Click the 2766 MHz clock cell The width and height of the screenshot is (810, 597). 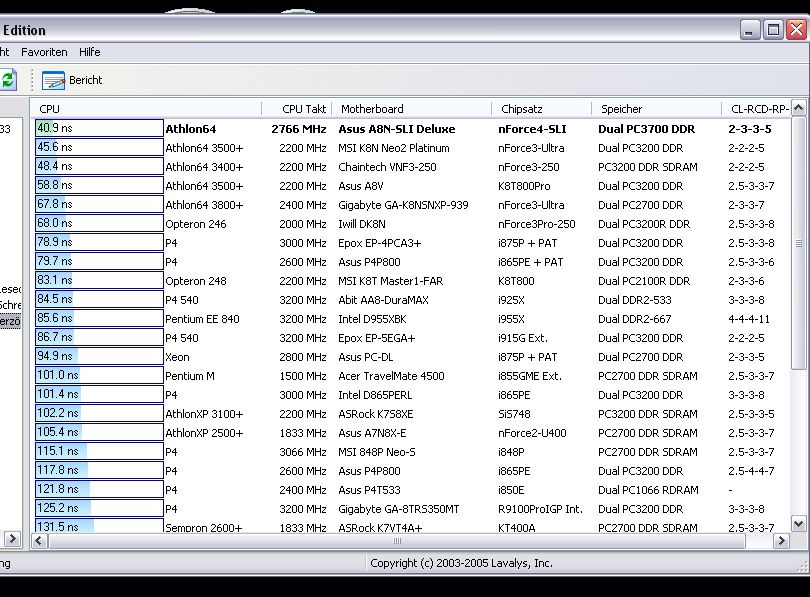pyautogui.click(x=299, y=129)
